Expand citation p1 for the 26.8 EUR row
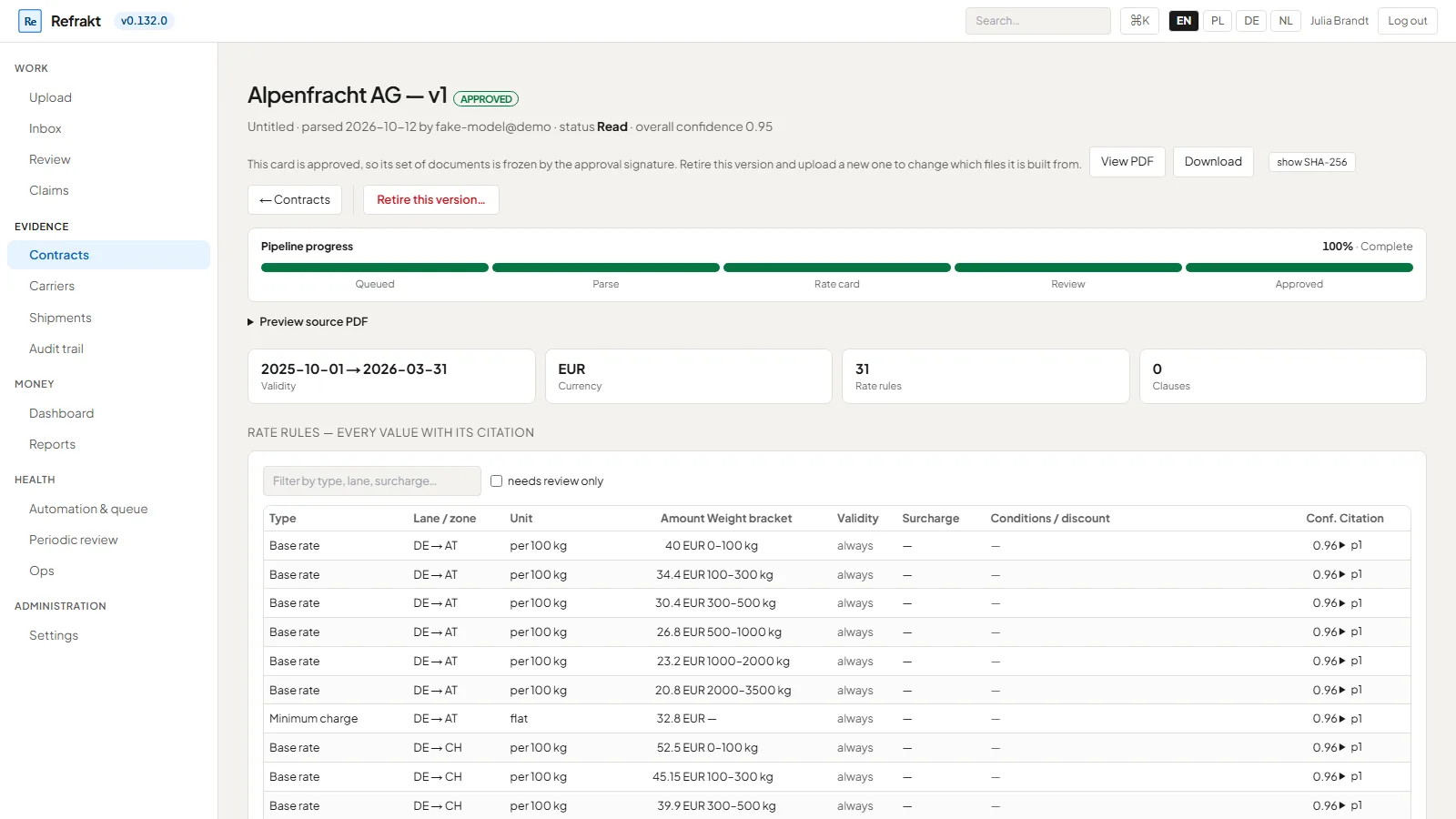The image size is (1456, 819). click(x=1350, y=632)
